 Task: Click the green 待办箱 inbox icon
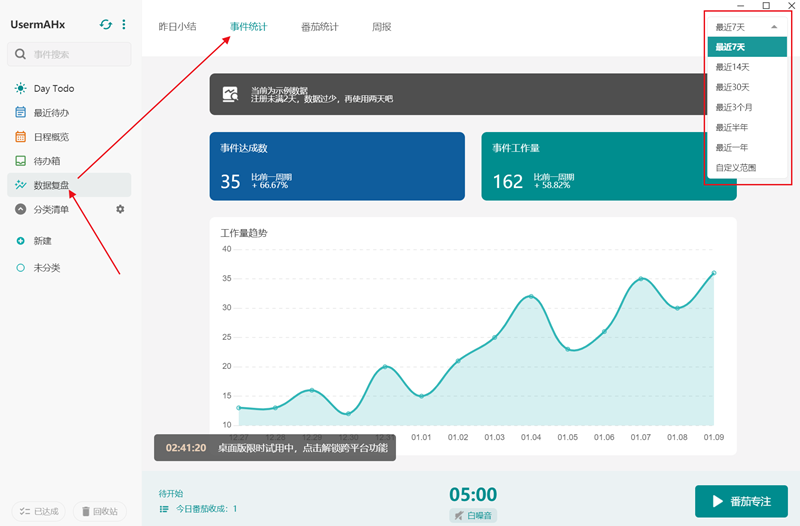[x=20, y=161]
